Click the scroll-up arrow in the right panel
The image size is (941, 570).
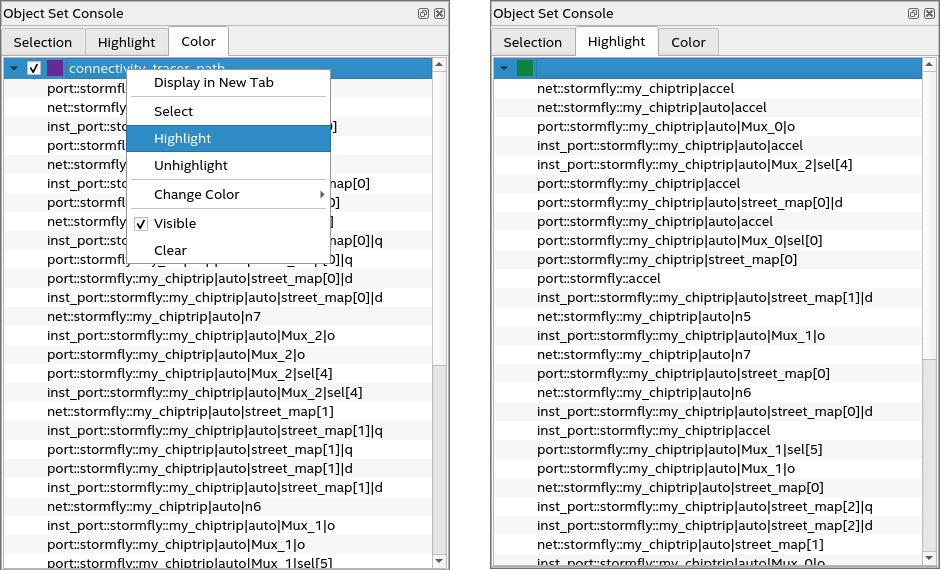(x=930, y=65)
